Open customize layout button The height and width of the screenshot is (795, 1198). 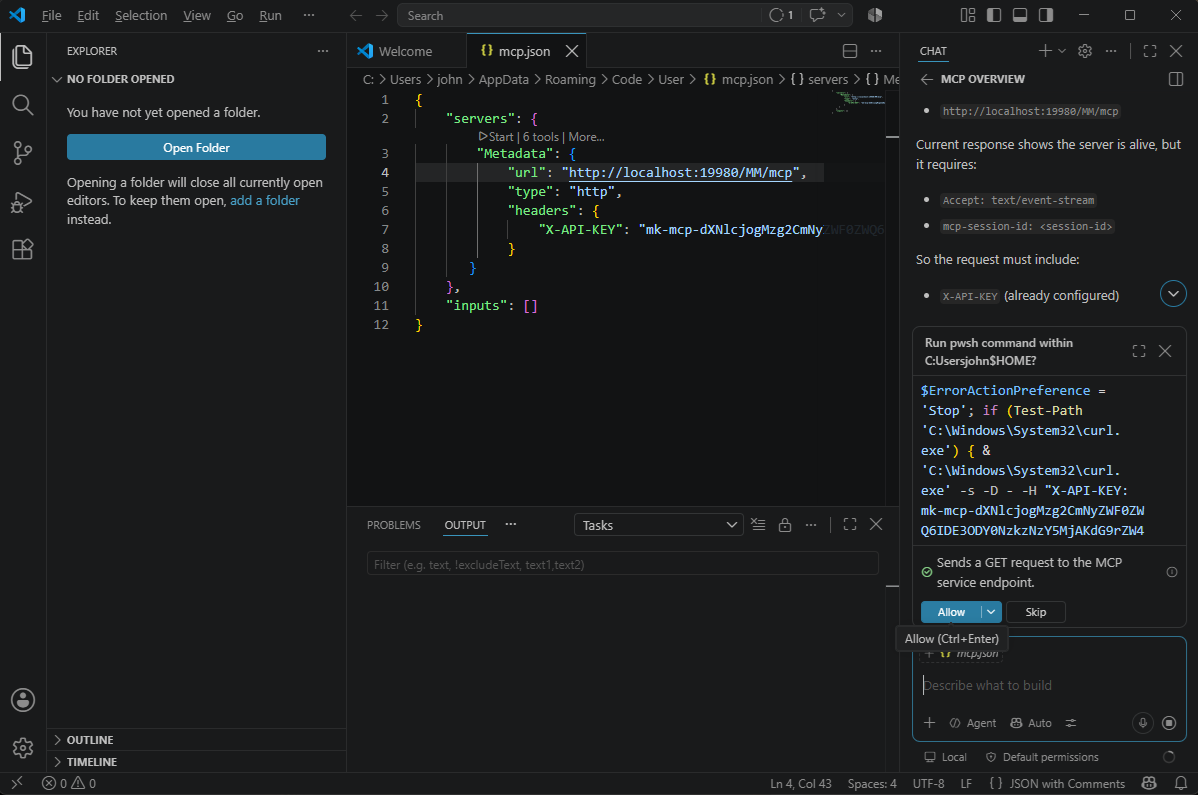pos(968,15)
